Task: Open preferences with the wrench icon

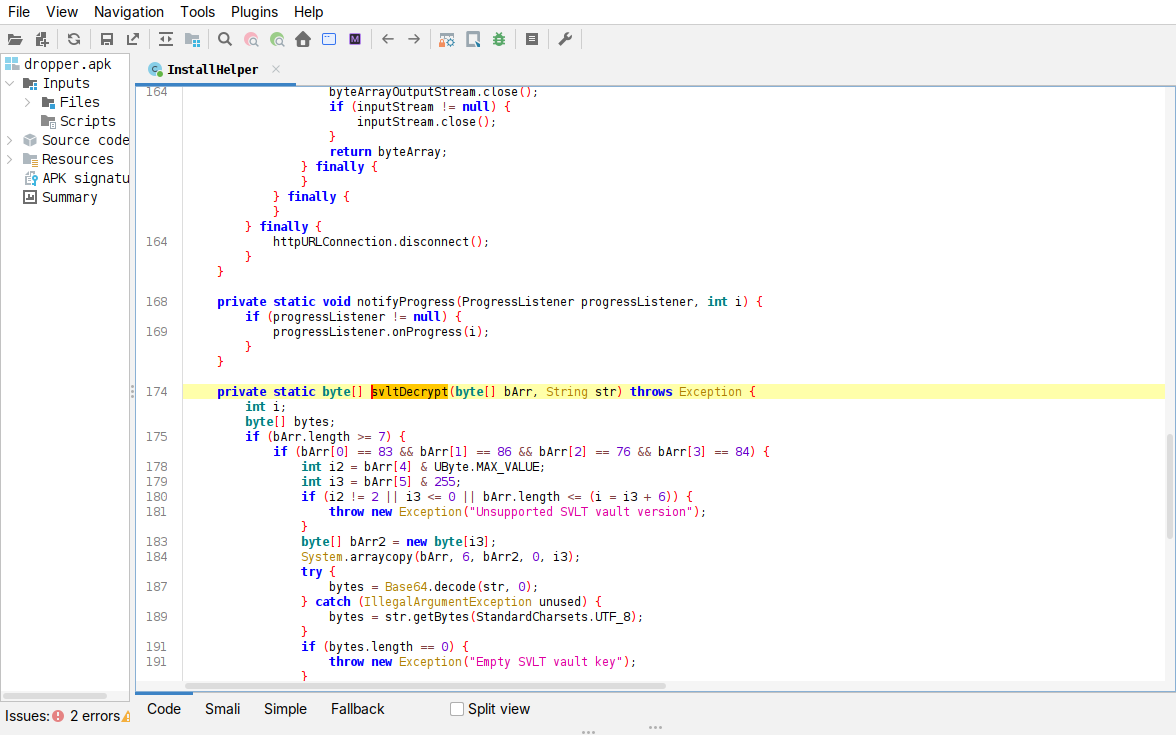Action: (566, 39)
